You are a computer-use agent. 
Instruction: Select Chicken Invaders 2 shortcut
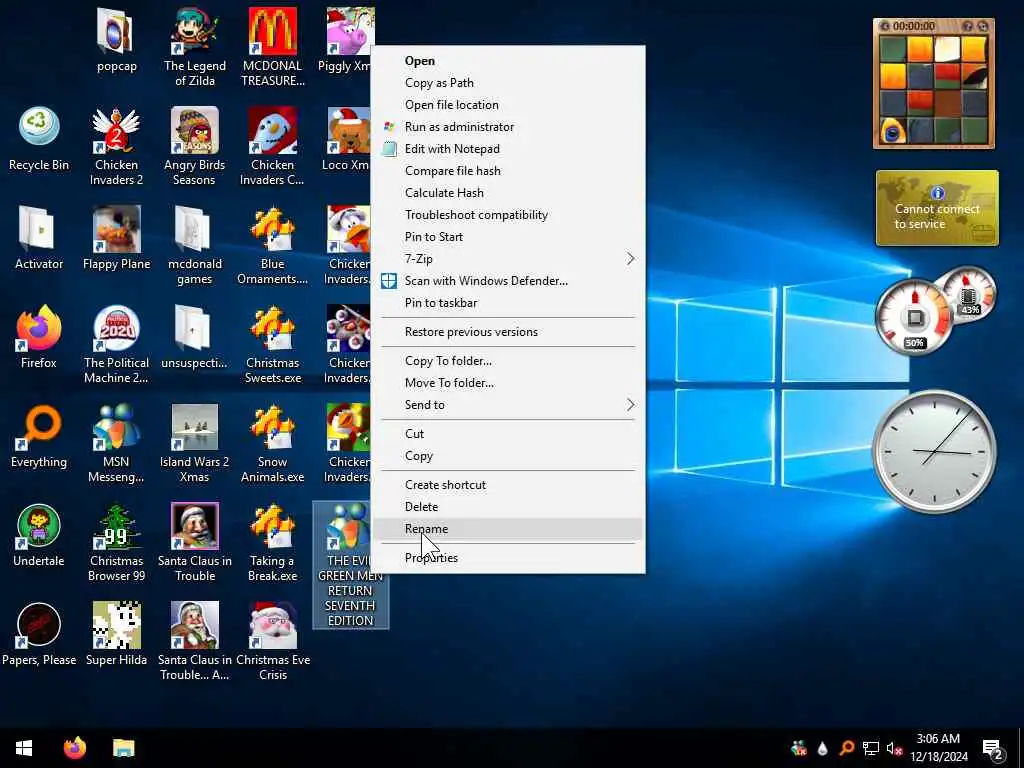pyautogui.click(x=116, y=146)
